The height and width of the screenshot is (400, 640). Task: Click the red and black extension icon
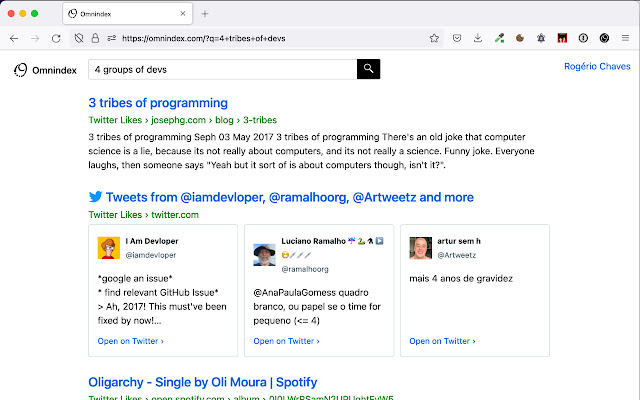562,38
